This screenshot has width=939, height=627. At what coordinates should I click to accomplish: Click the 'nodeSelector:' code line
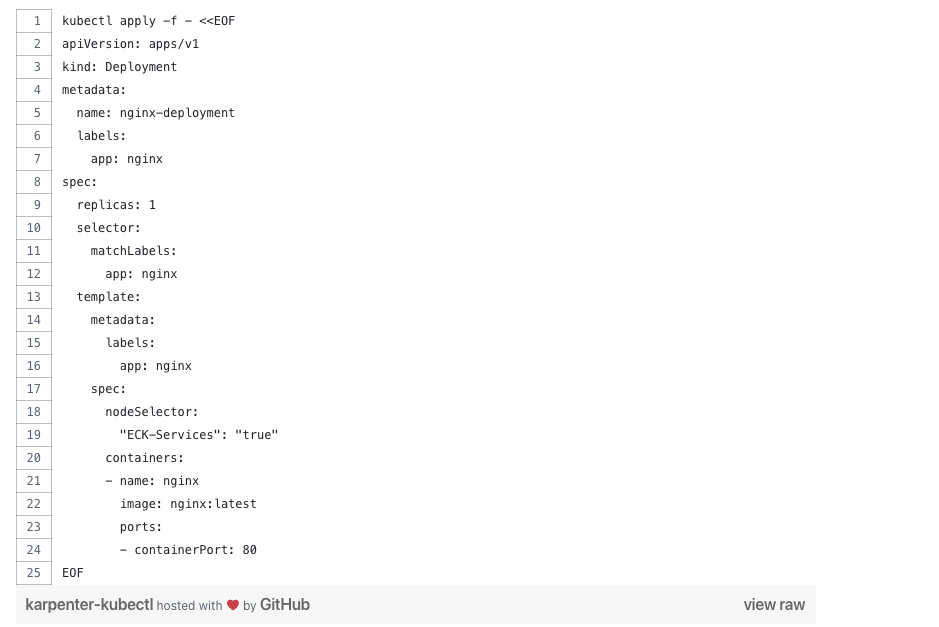152,412
